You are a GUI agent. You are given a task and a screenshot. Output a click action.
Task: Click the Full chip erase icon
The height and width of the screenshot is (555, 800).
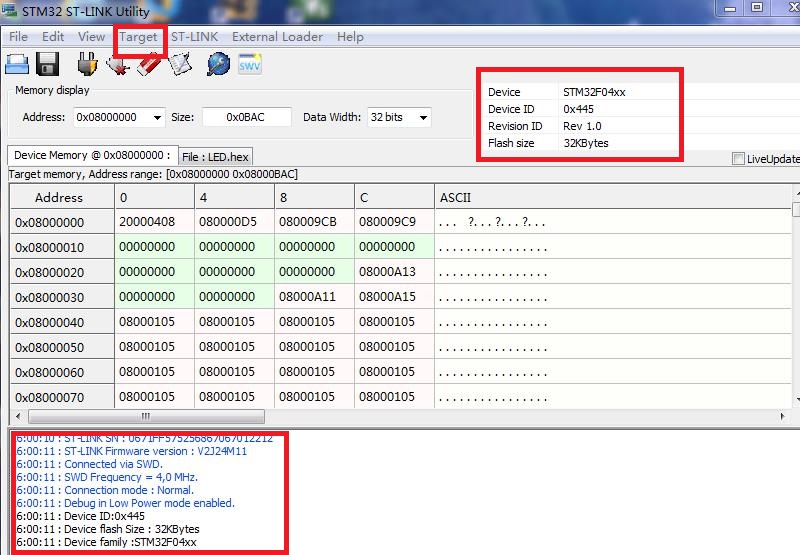click(x=149, y=65)
